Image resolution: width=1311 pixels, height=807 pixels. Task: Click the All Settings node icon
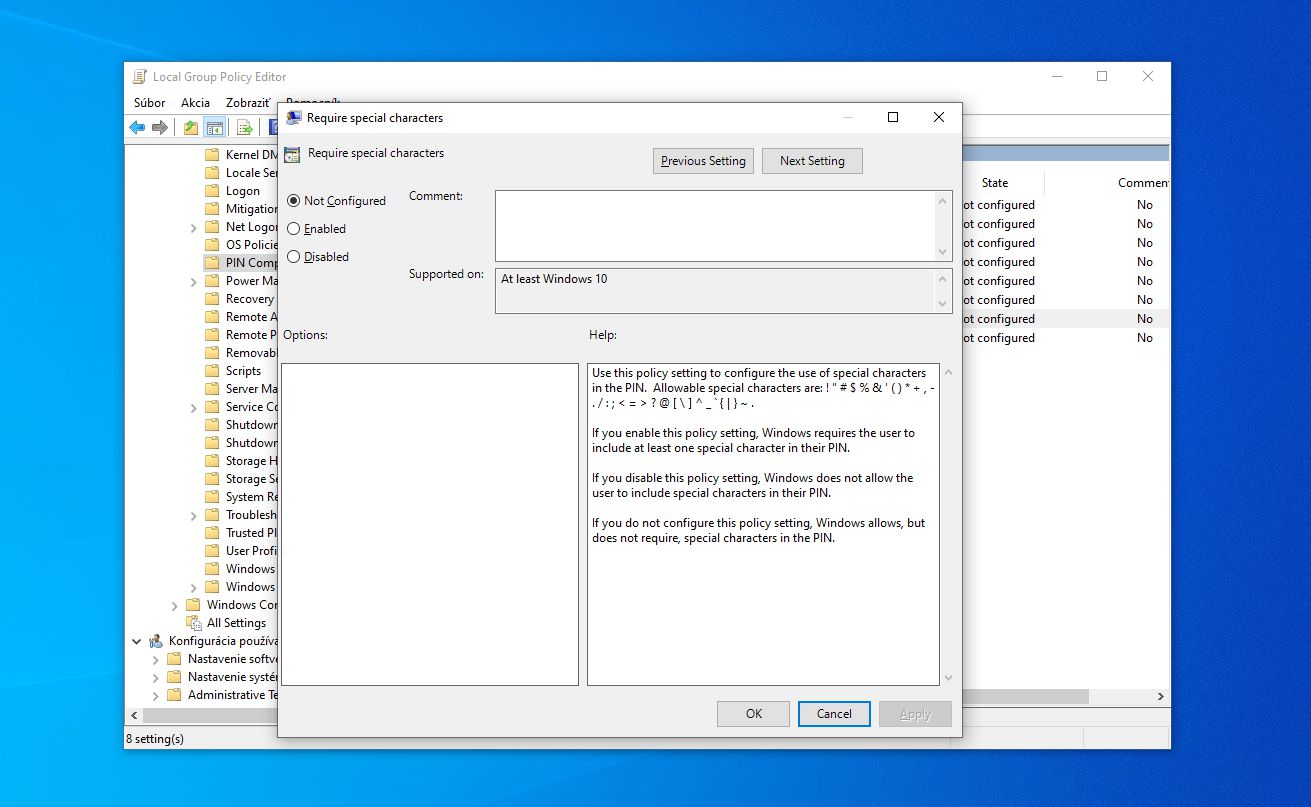[193, 623]
